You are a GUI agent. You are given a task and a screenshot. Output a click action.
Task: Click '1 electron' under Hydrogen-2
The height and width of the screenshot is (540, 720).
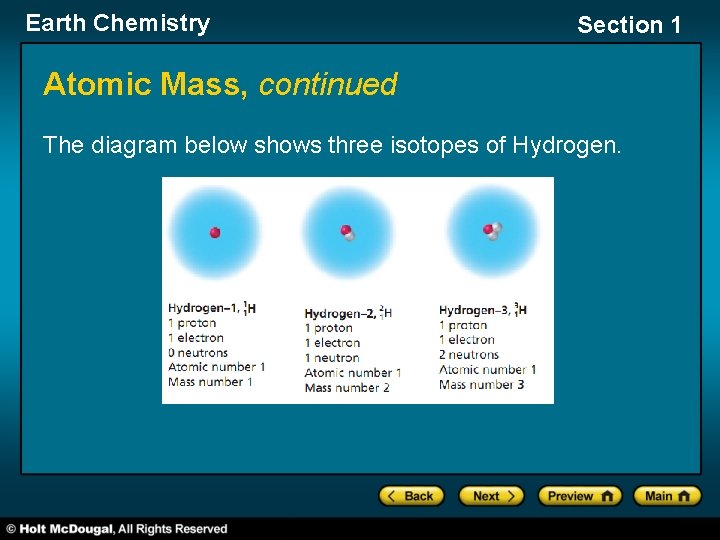[332, 343]
